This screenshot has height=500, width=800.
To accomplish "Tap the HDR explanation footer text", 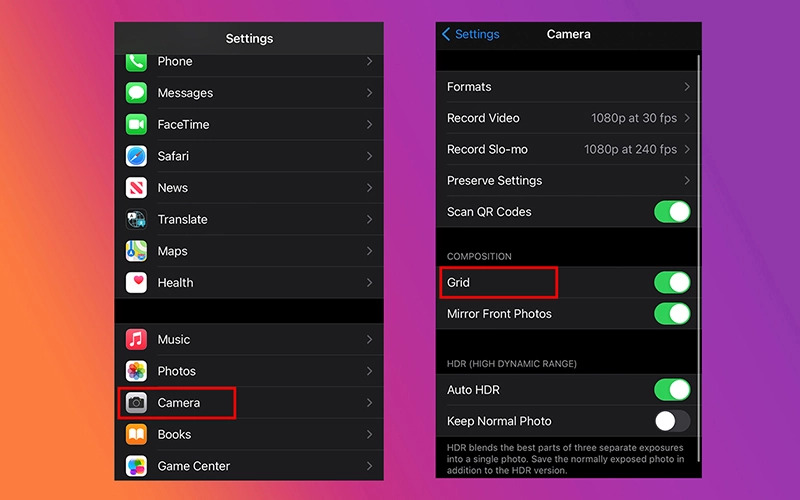I will [565, 459].
